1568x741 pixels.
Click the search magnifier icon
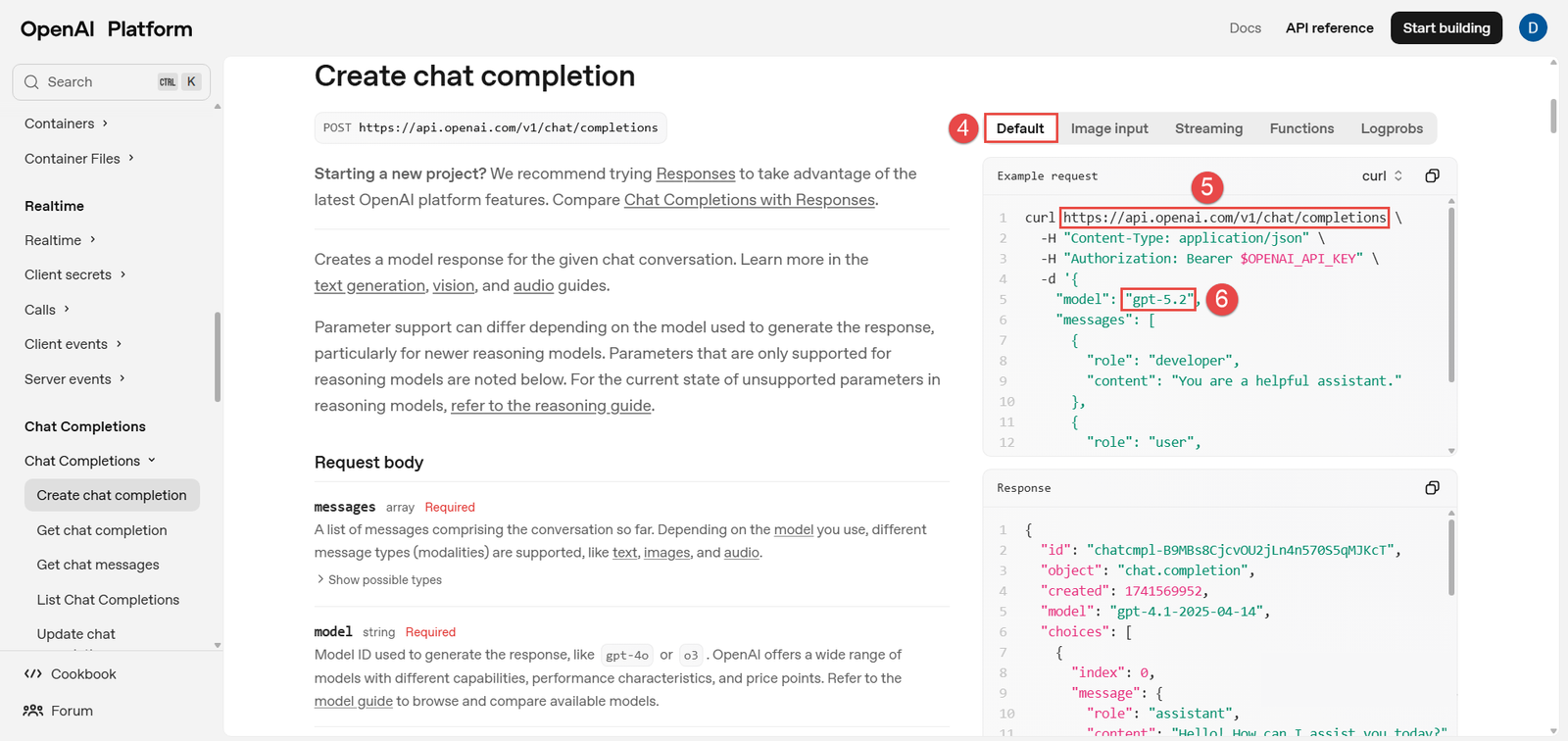pyautogui.click(x=31, y=82)
